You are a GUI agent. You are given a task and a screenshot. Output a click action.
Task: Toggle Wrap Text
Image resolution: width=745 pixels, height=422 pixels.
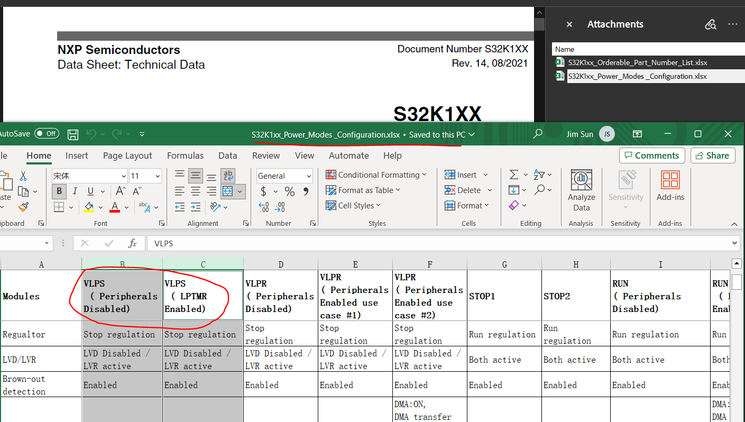point(228,175)
